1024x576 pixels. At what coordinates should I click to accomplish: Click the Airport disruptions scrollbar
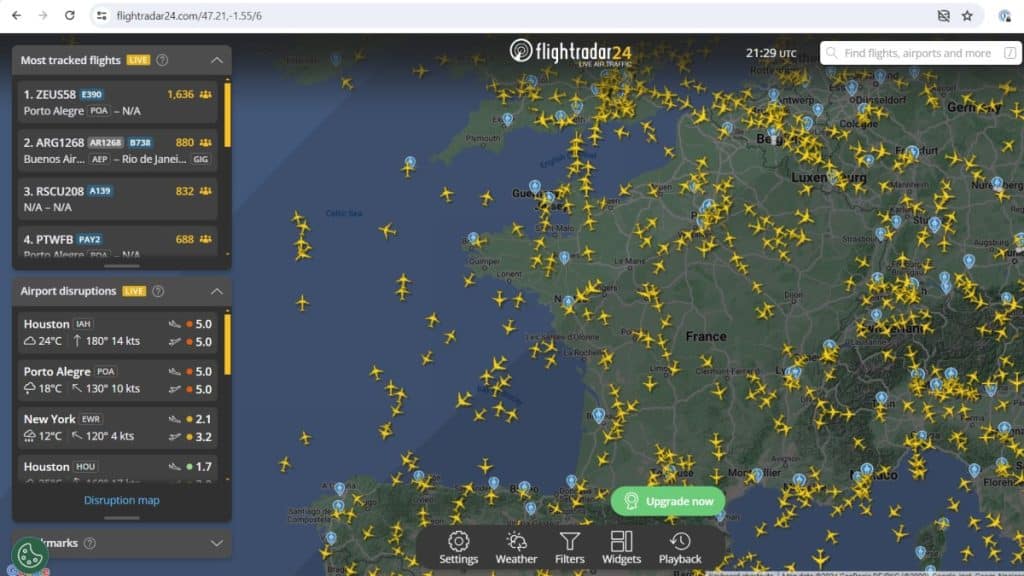tap(227, 345)
